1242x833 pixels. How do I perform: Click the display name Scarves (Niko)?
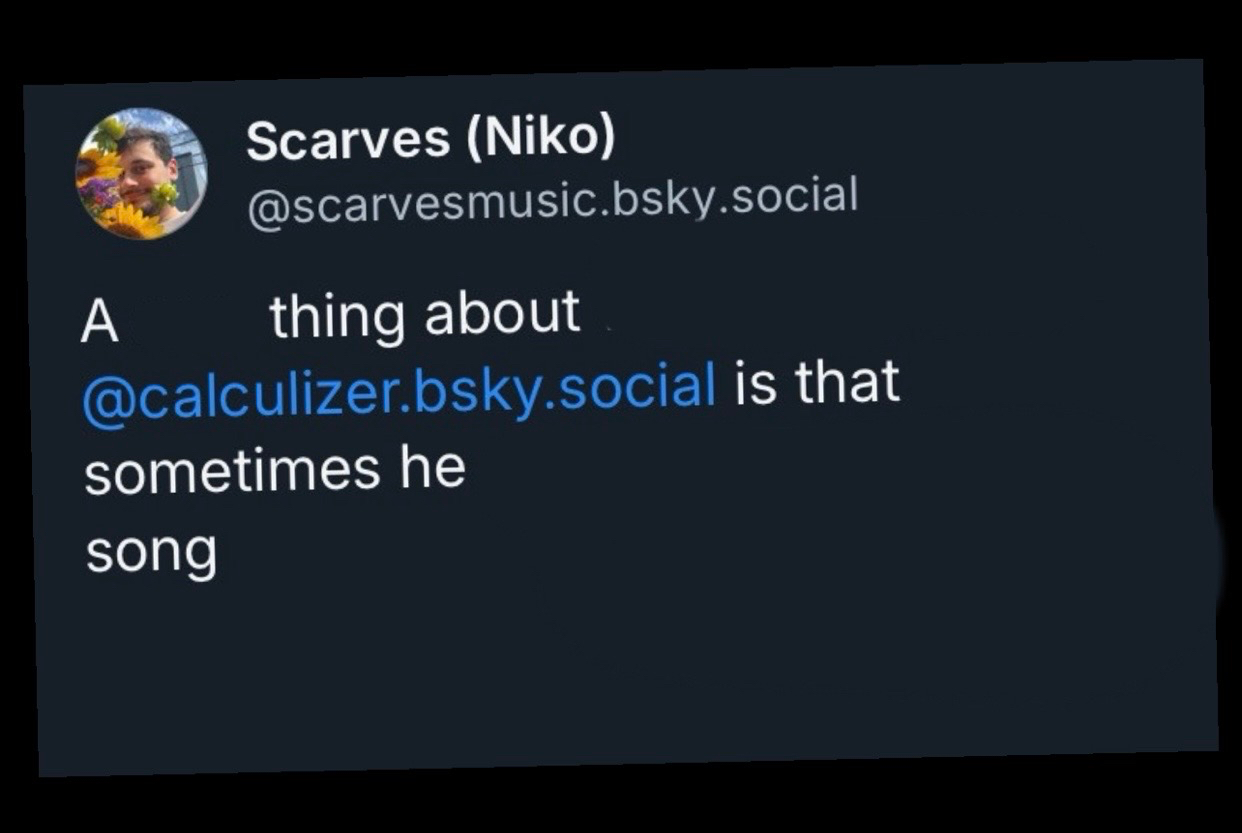[x=429, y=140]
